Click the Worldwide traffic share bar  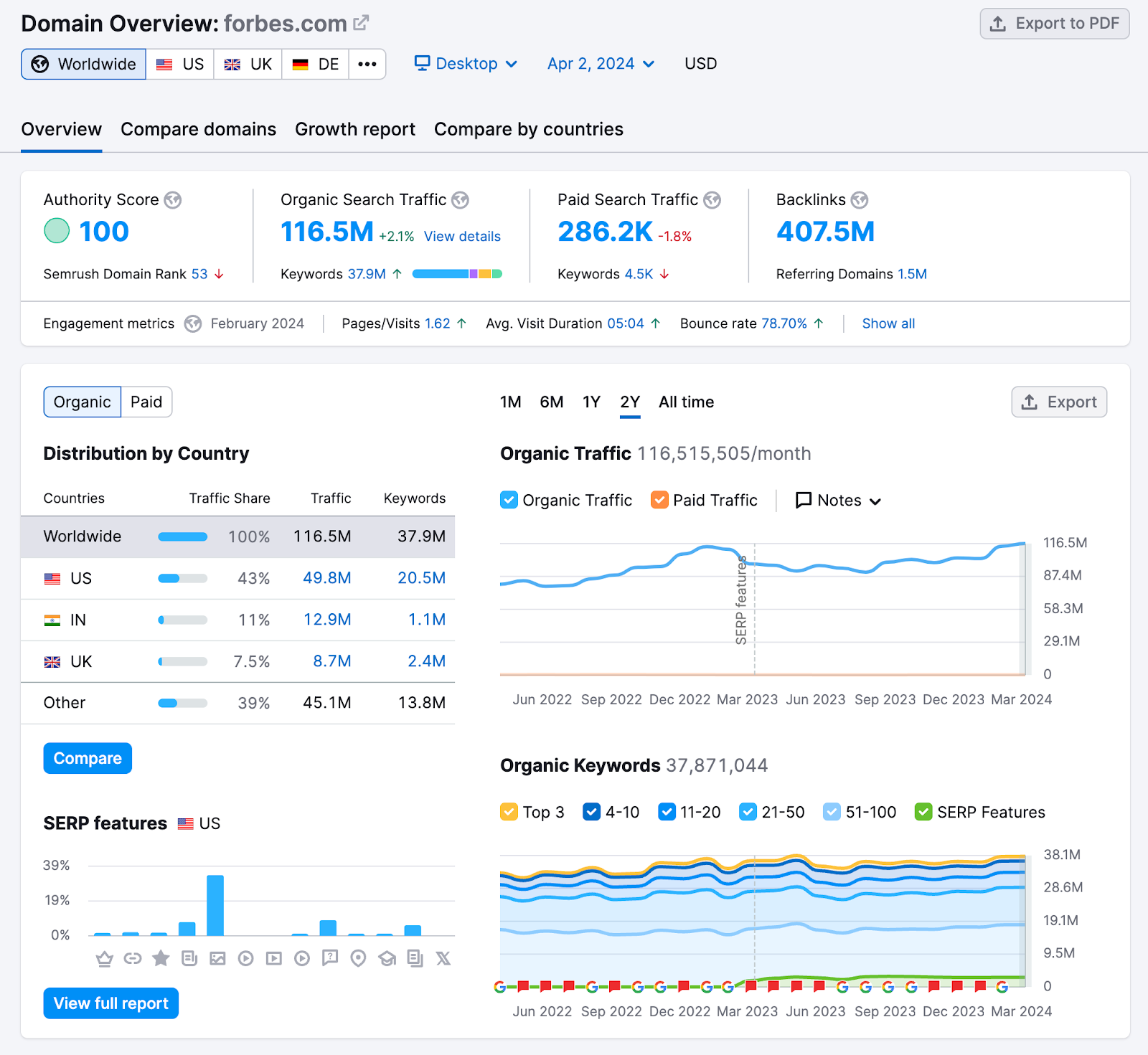(x=183, y=537)
